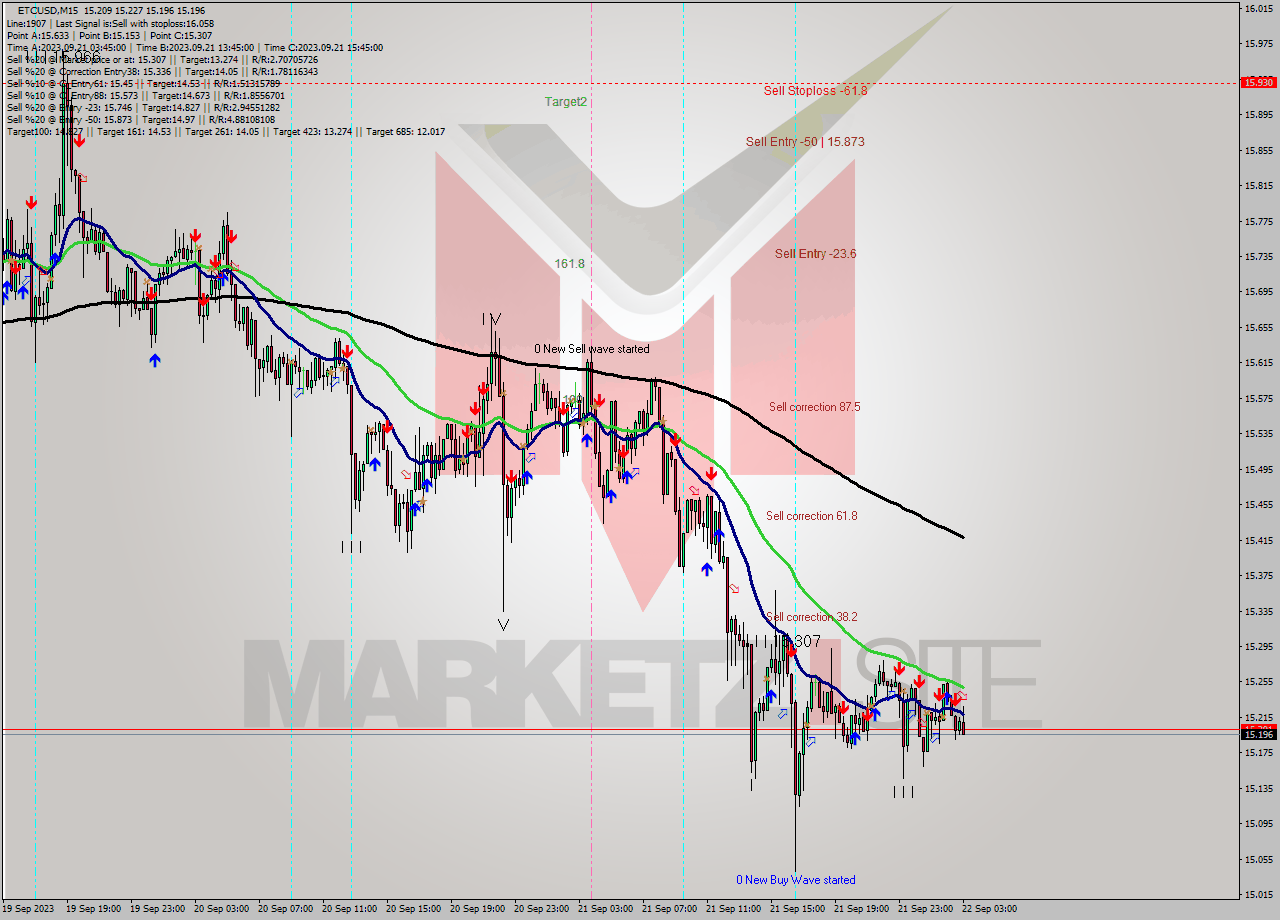Click the 15.655 price axis label
The image size is (1280, 920).
pyautogui.click(x=1257, y=327)
